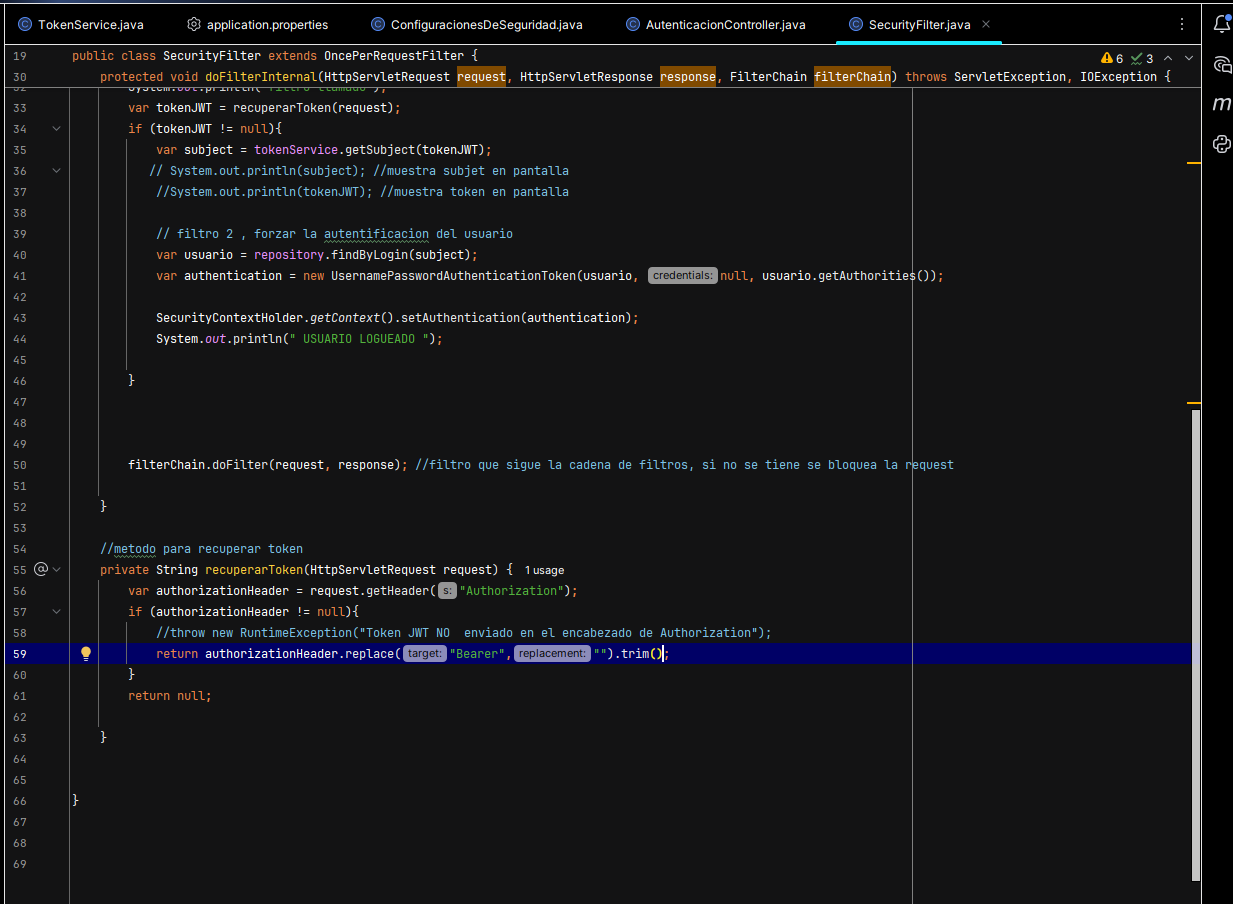Click sticky line 30 doFilterInternal header
The height and width of the screenshot is (904, 1233).
tap(635, 76)
